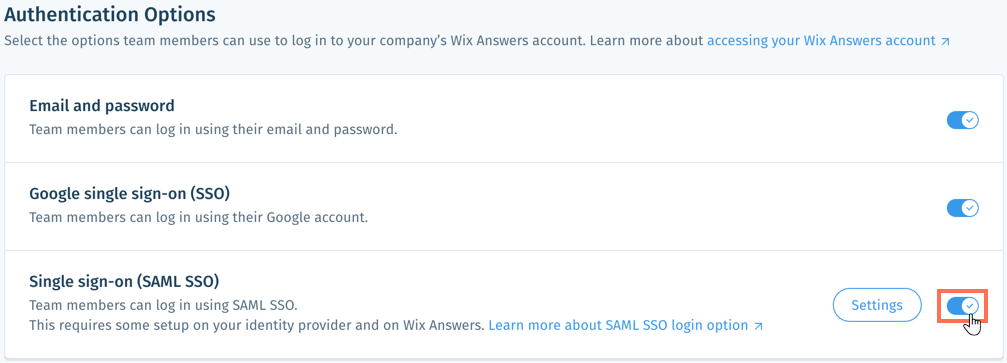The width and height of the screenshot is (1007, 363).
Task: Follow 'Learn more about SAML SSO login option'
Action: click(x=618, y=325)
